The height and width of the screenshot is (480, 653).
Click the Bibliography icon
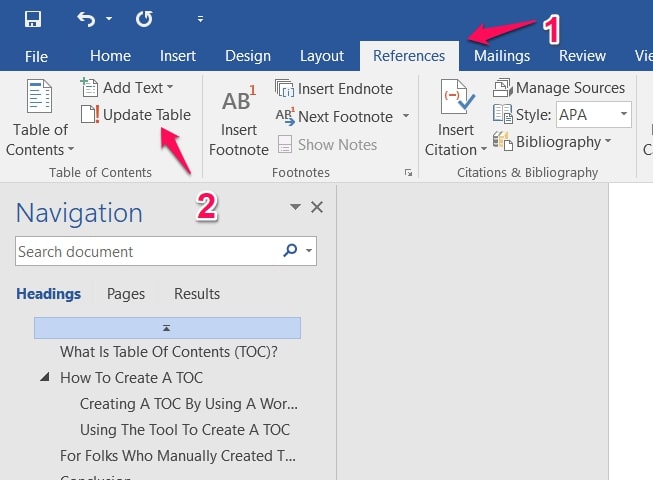[x=503, y=141]
